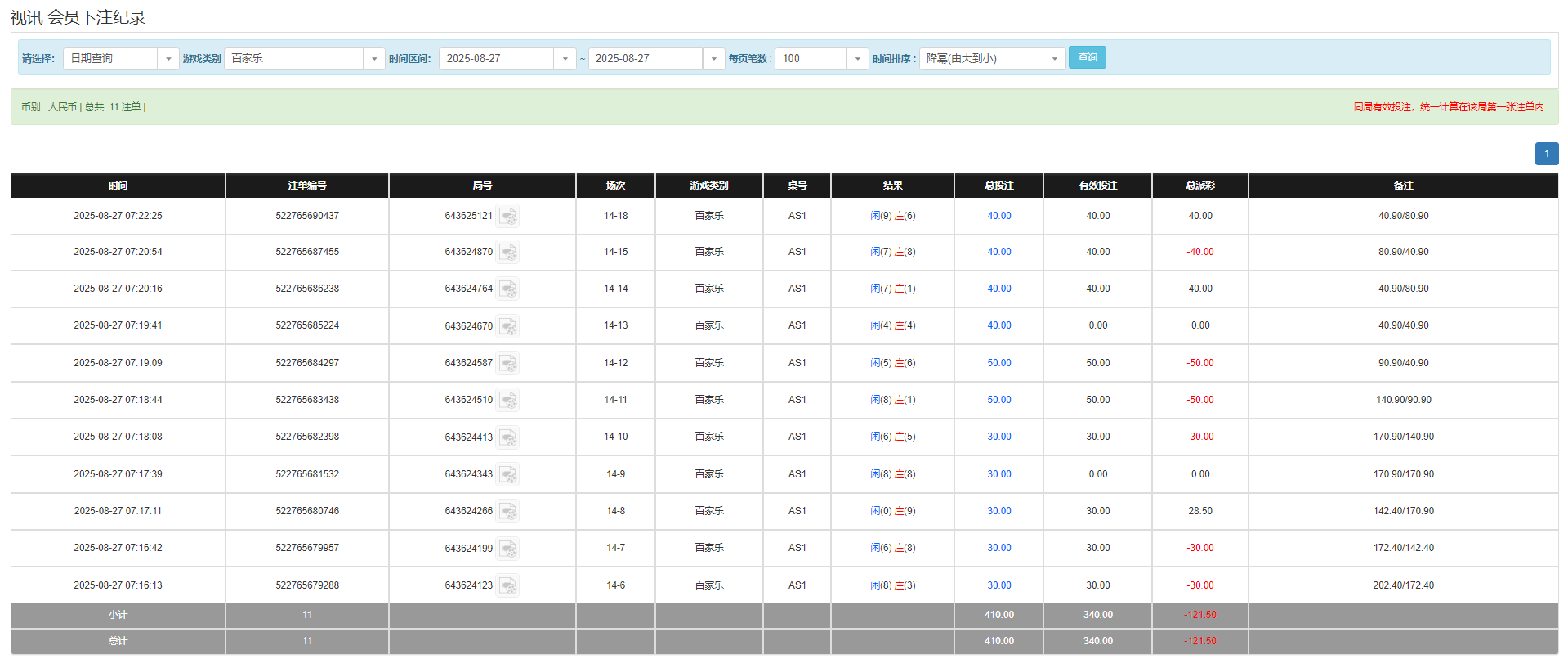Image resolution: width=1568 pixels, height=668 pixels.
Task: Open video replay icon for round 643625121
Action: [x=507, y=217]
